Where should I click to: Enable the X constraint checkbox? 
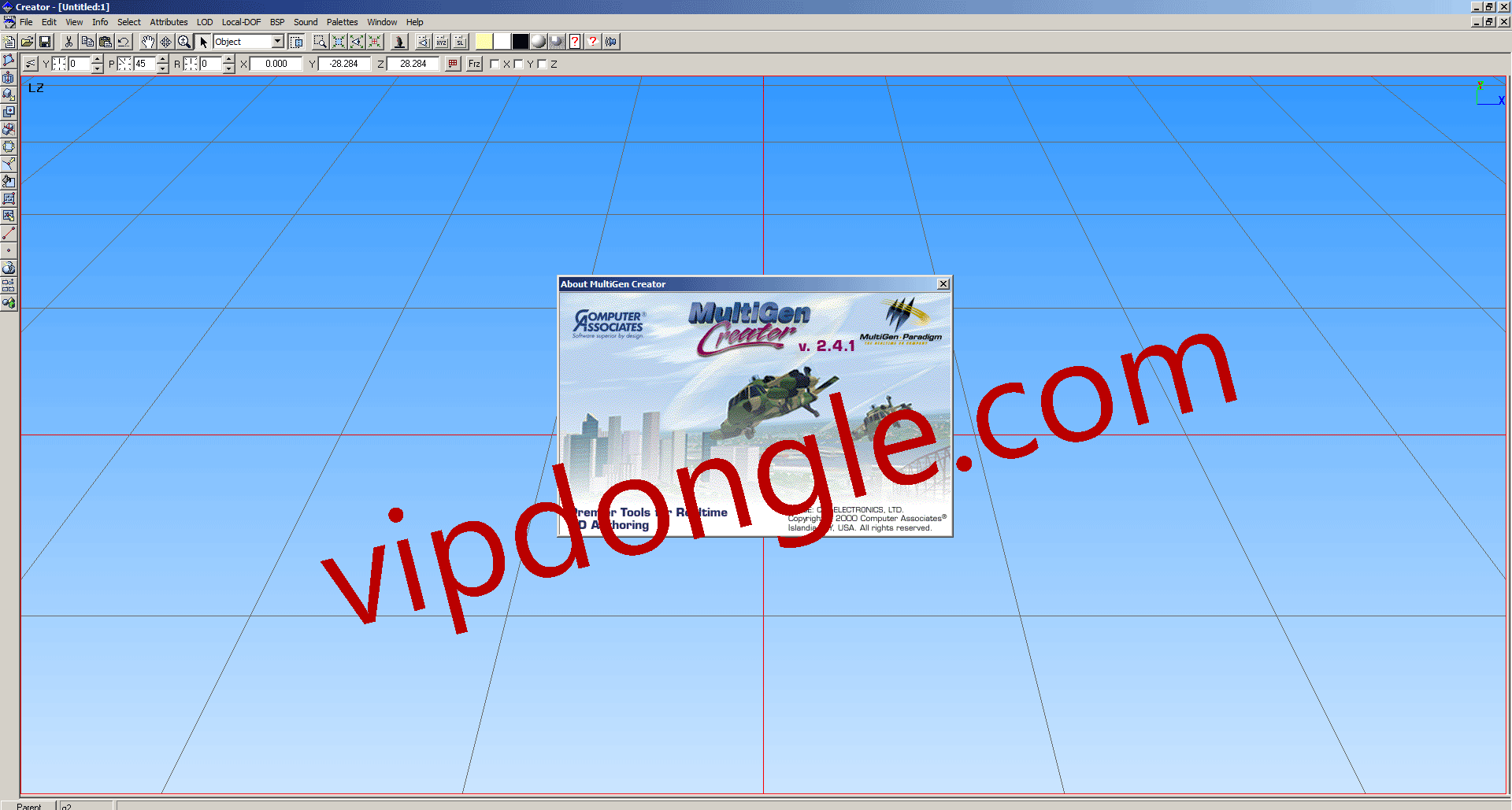pos(495,64)
